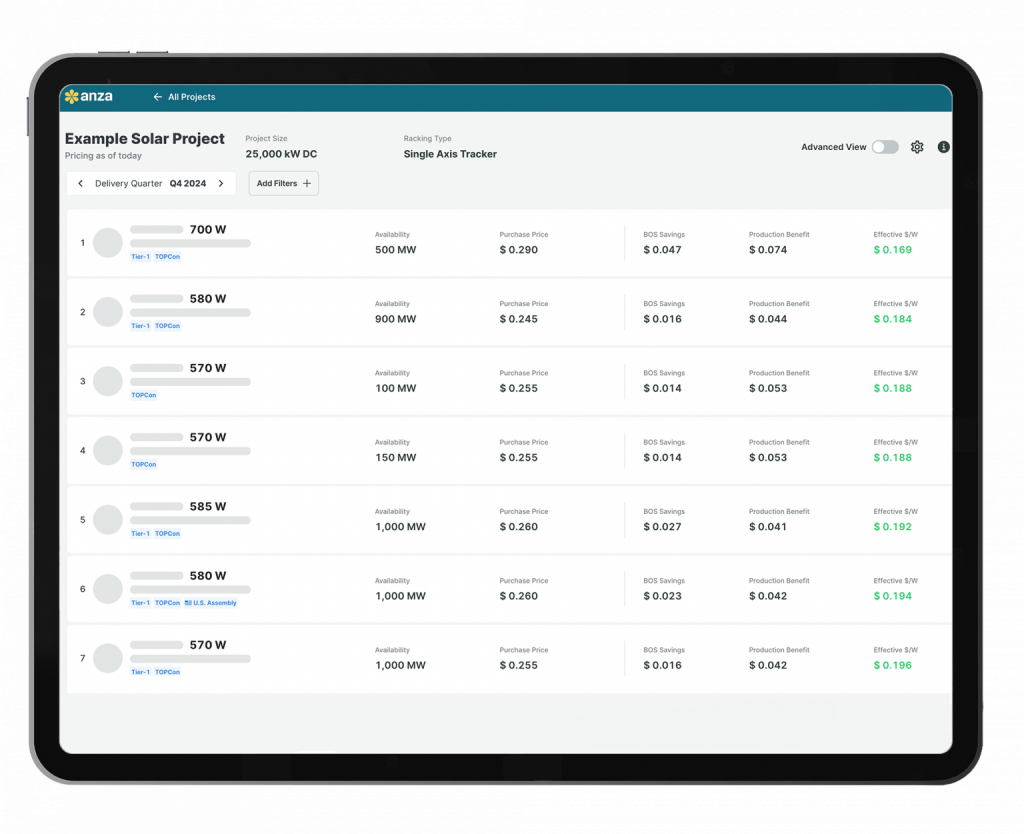1024x834 pixels.
Task: Open settings gear icon
Action: (x=917, y=147)
